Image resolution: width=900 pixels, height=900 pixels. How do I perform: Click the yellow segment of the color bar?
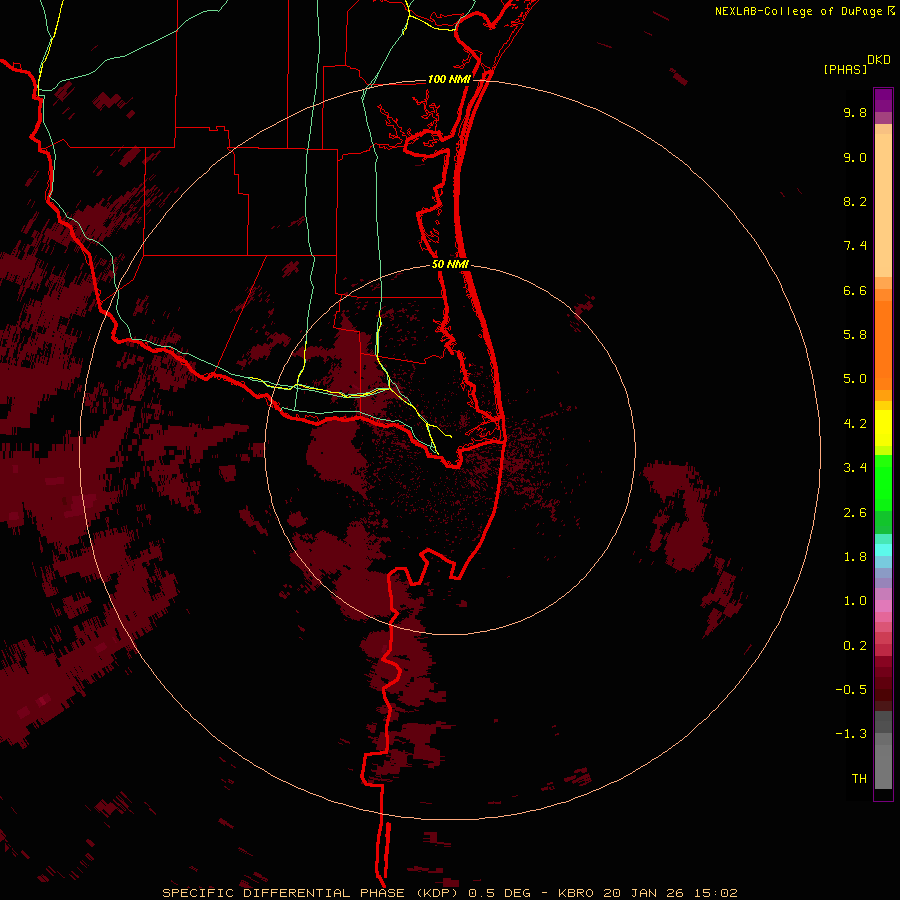pyautogui.click(x=883, y=428)
